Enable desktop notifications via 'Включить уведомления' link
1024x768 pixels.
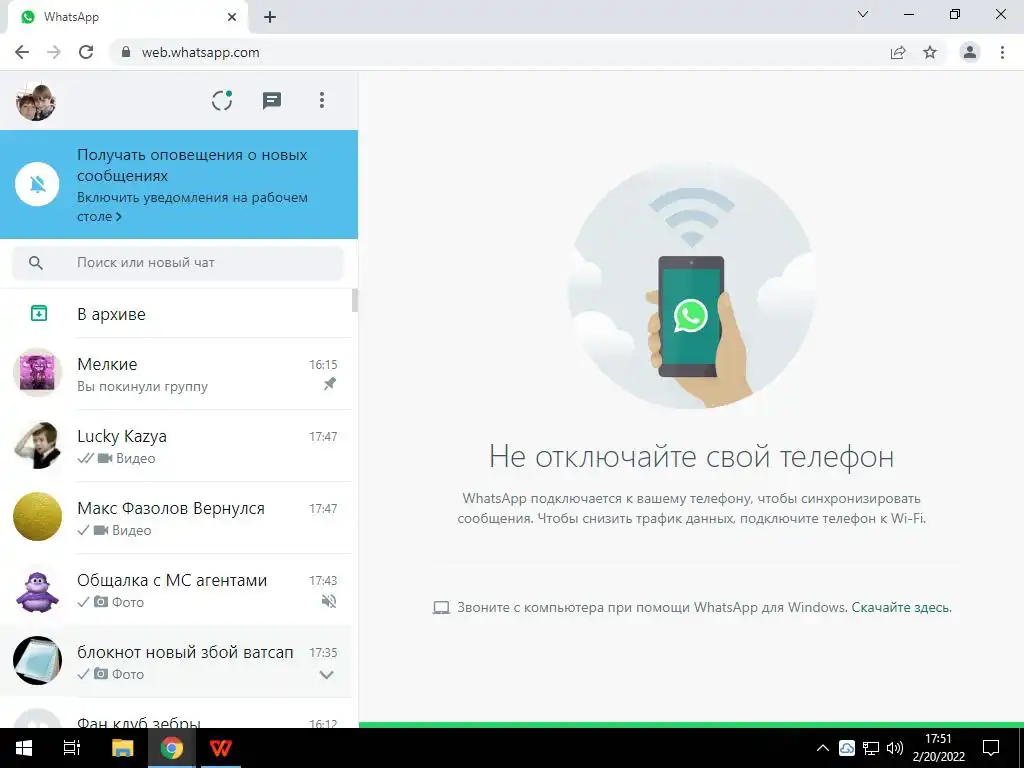192,206
